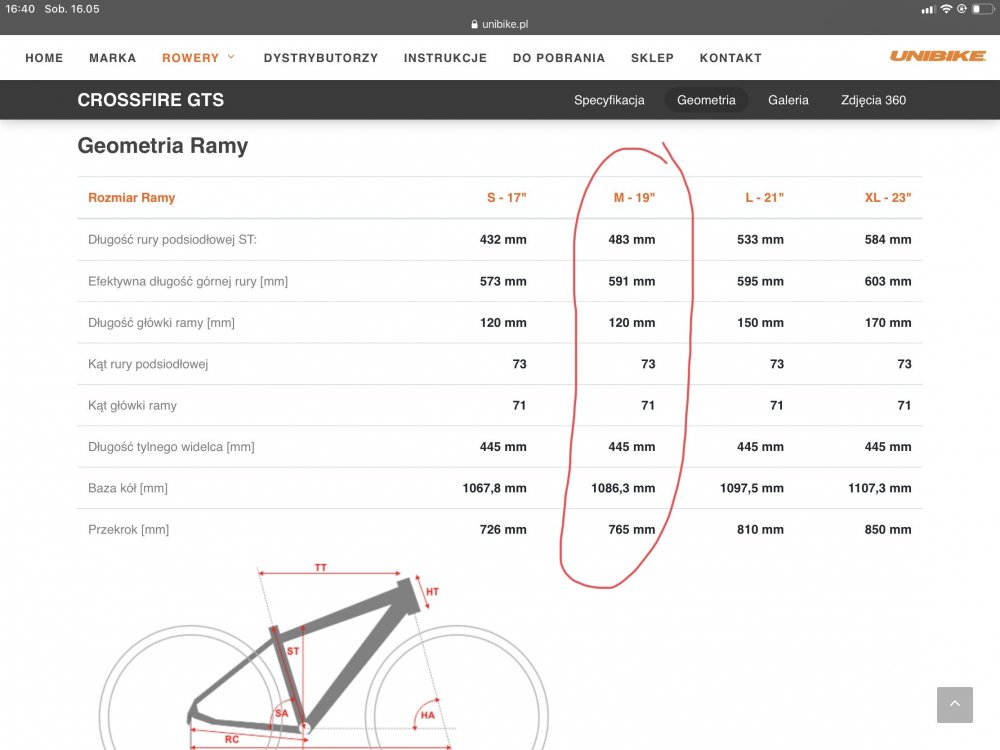1000x750 pixels.
Task: Go to the HOME page
Action: [44, 58]
